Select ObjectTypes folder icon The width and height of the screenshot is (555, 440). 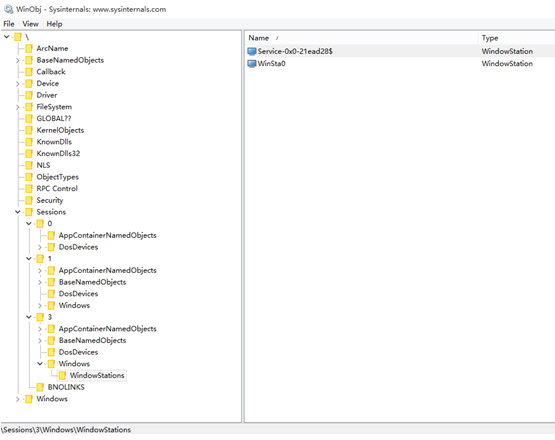click(29, 177)
